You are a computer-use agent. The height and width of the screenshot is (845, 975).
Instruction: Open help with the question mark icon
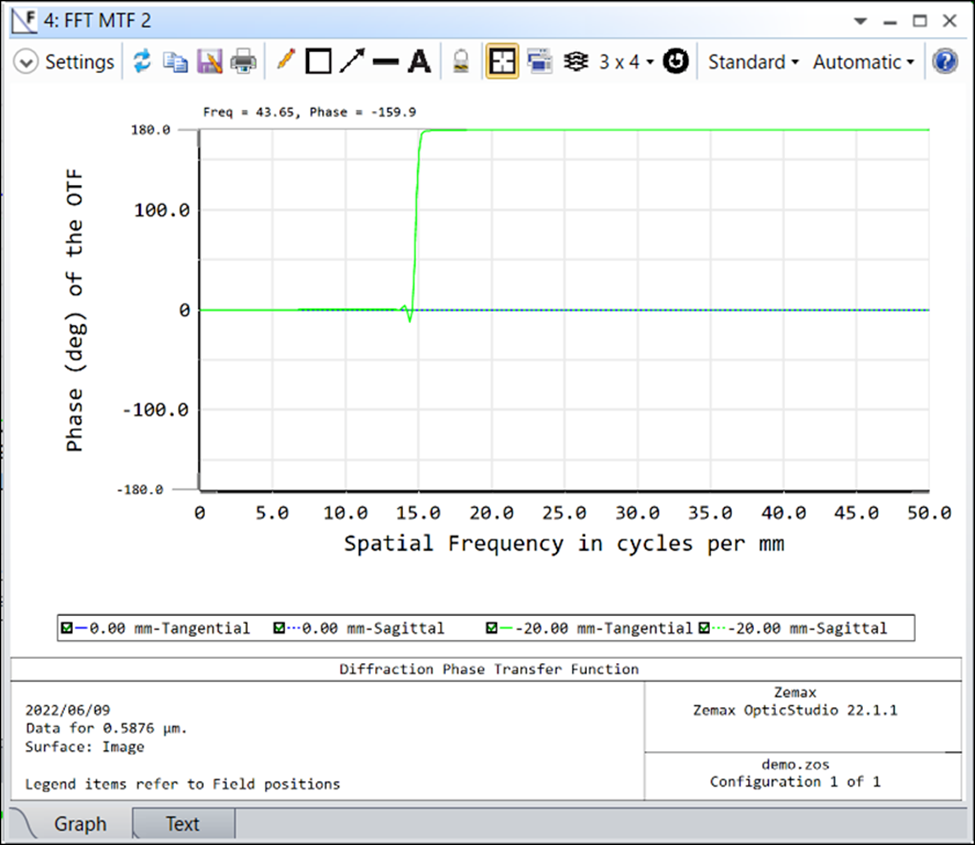(944, 62)
